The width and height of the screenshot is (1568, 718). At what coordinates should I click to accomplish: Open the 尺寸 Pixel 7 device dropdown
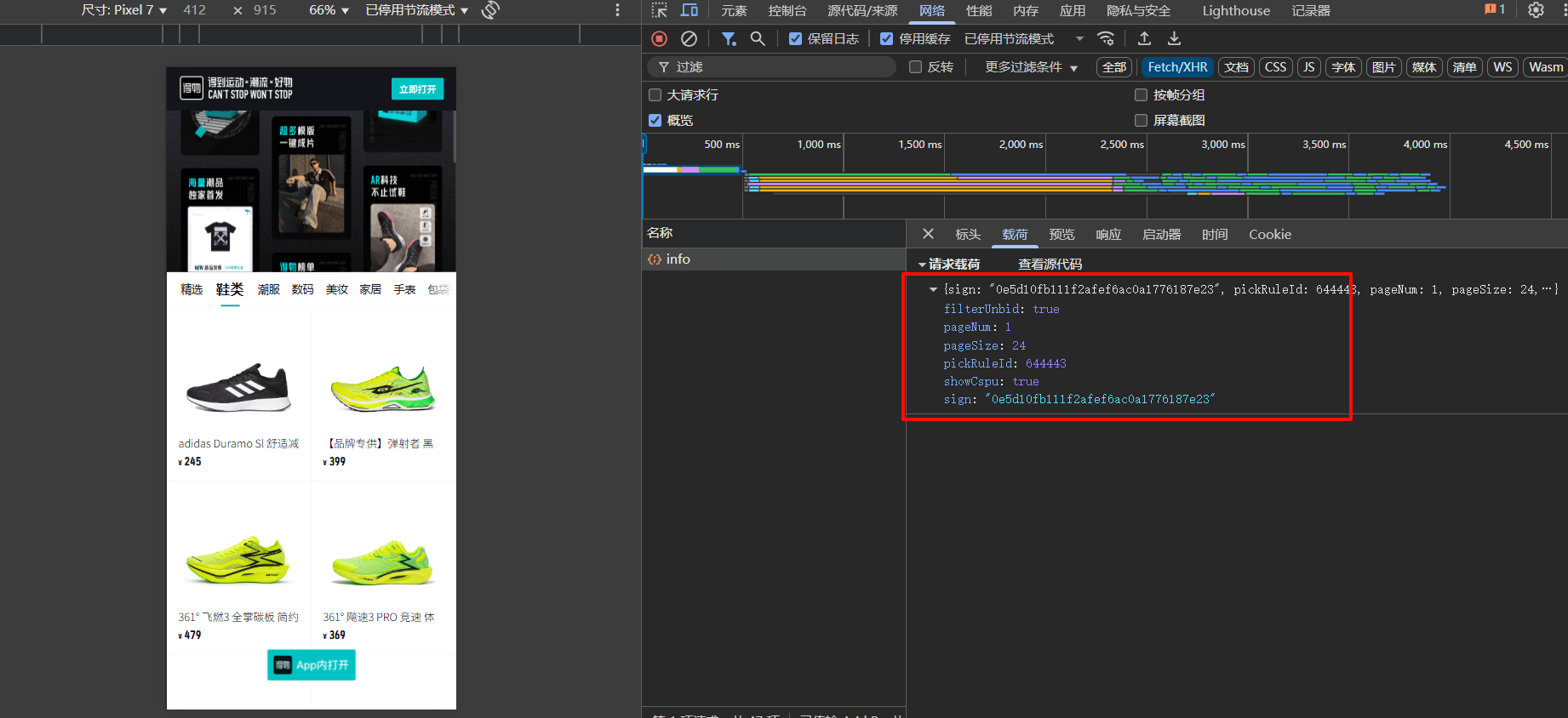point(124,10)
